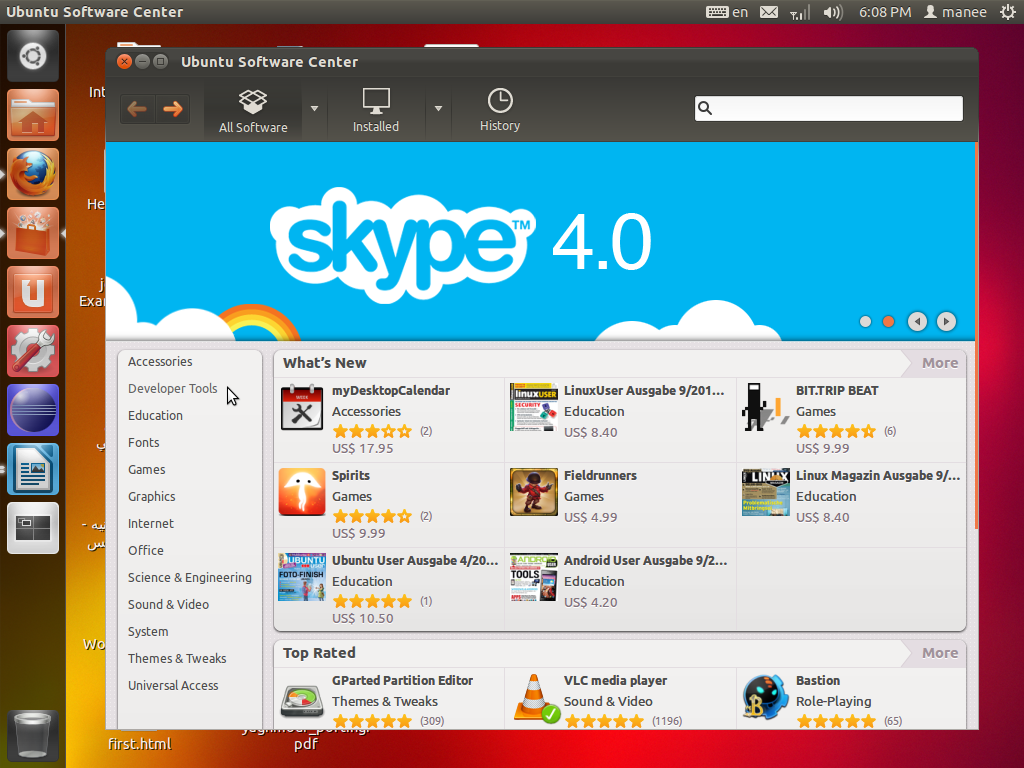Open LibreOffice Writer from the launcher
This screenshot has height=768, width=1024.
click(x=33, y=469)
